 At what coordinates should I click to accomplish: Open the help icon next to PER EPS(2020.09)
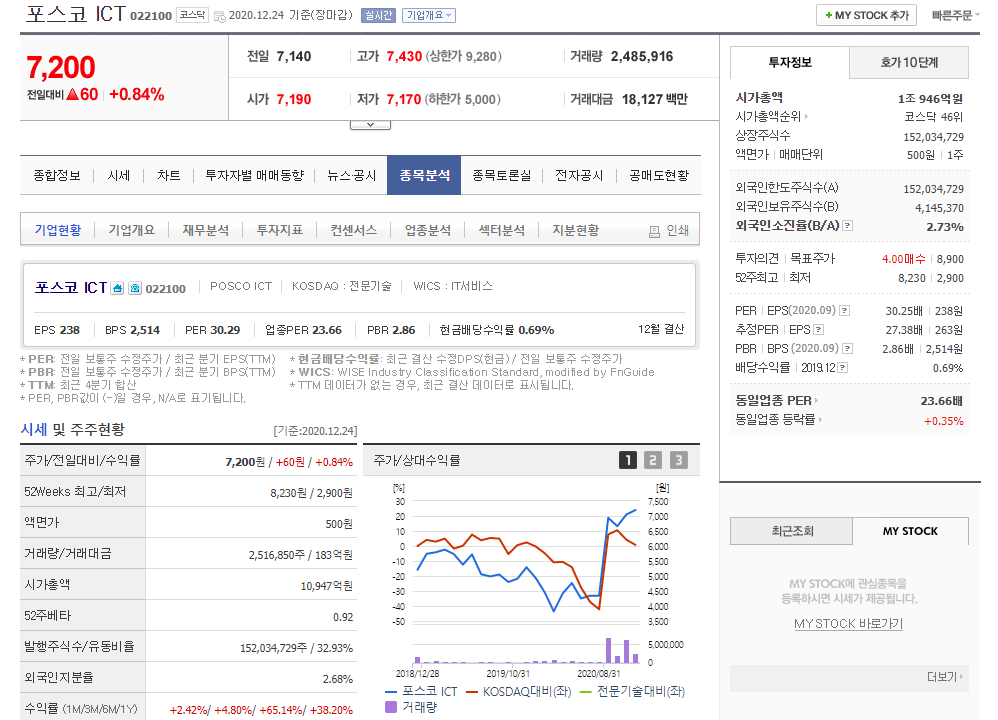[845, 311]
